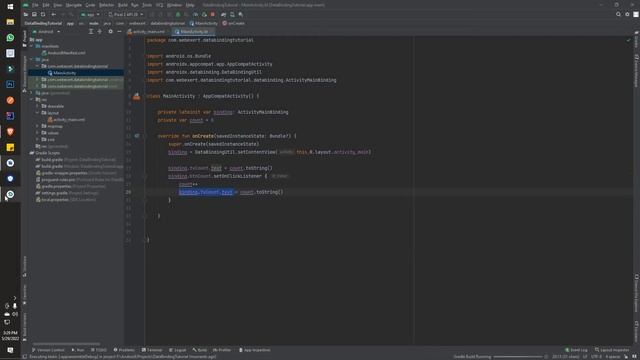This screenshot has width=640, height=360.
Task: Open the Run tool window
Action: click(78, 350)
